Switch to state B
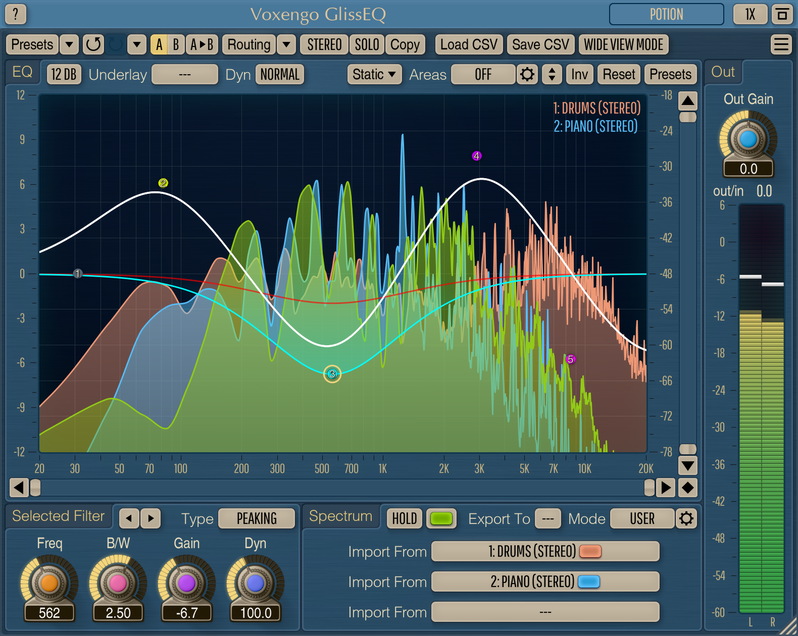The height and width of the screenshot is (636, 798). (x=176, y=45)
